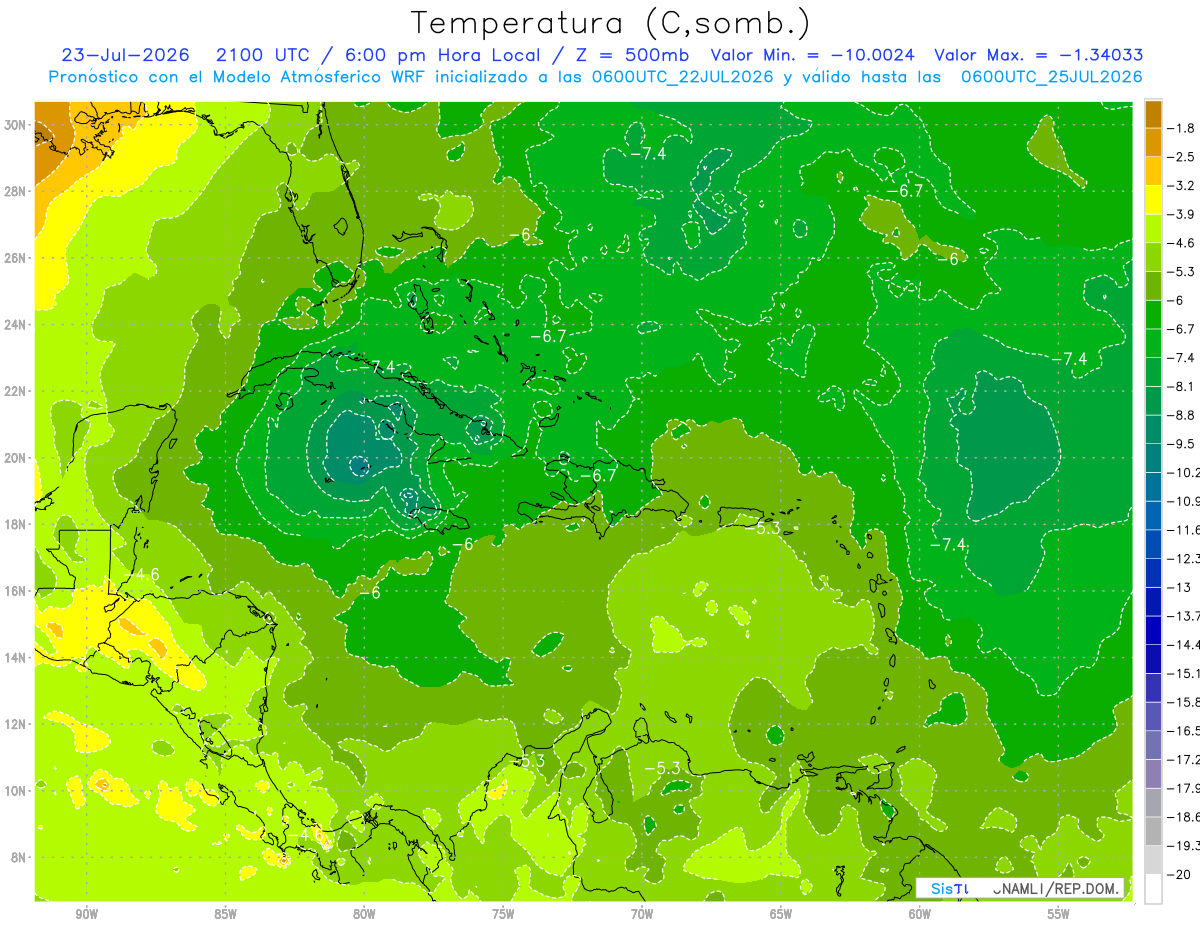1200x927 pixels.
Task: Click the '-7.4' contour label near 29N 70W
Action: 647,153
